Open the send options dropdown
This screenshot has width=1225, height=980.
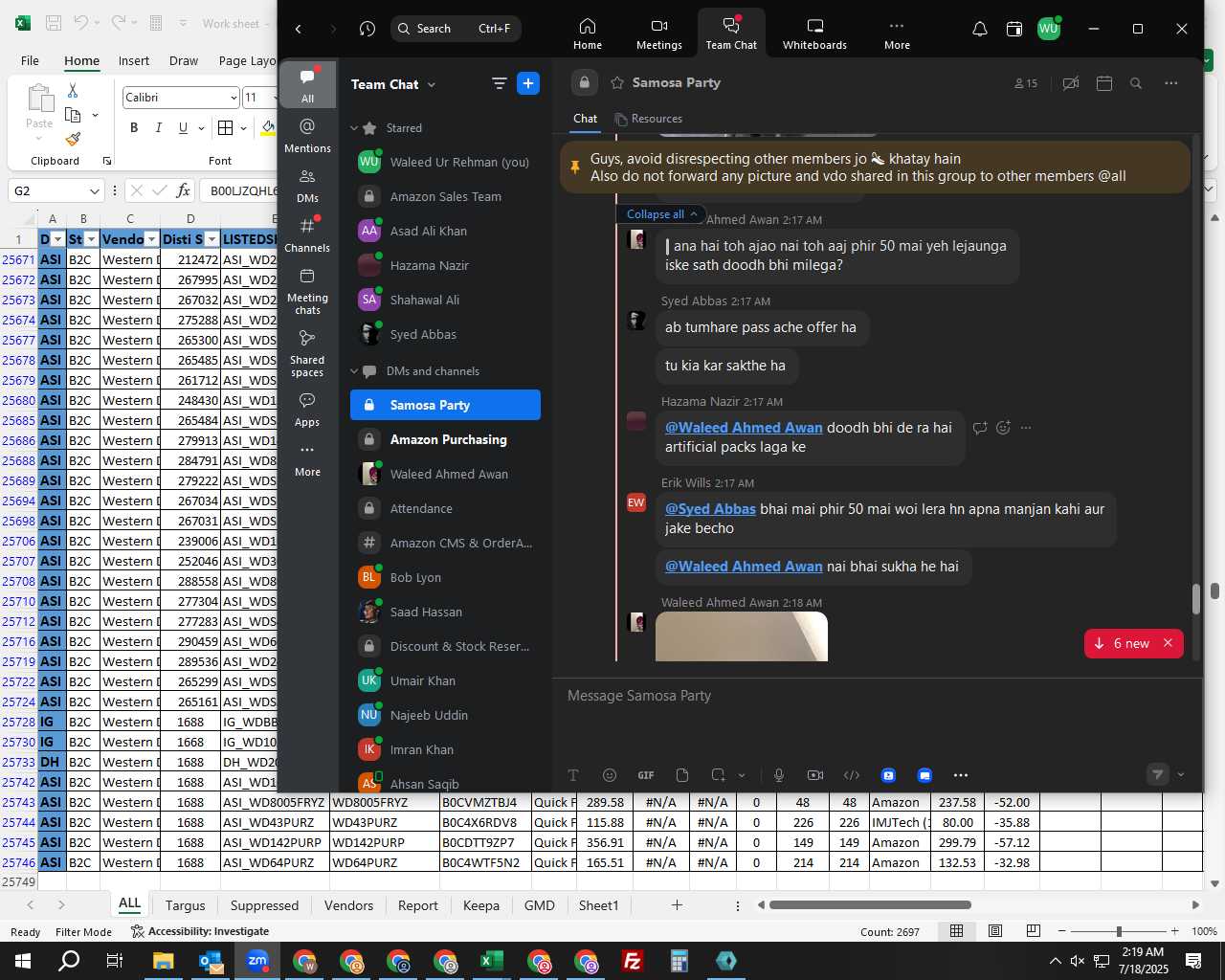pyautogui.click(x=1181, y=774)
